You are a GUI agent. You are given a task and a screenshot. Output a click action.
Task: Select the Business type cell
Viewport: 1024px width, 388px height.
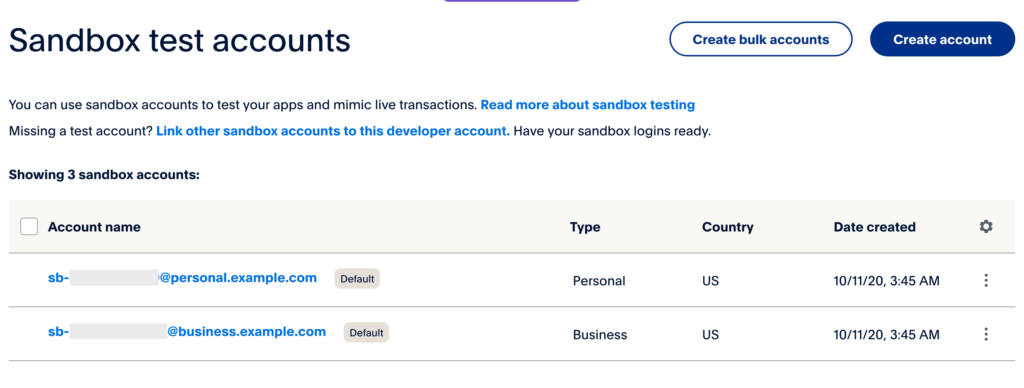[600, 334]
